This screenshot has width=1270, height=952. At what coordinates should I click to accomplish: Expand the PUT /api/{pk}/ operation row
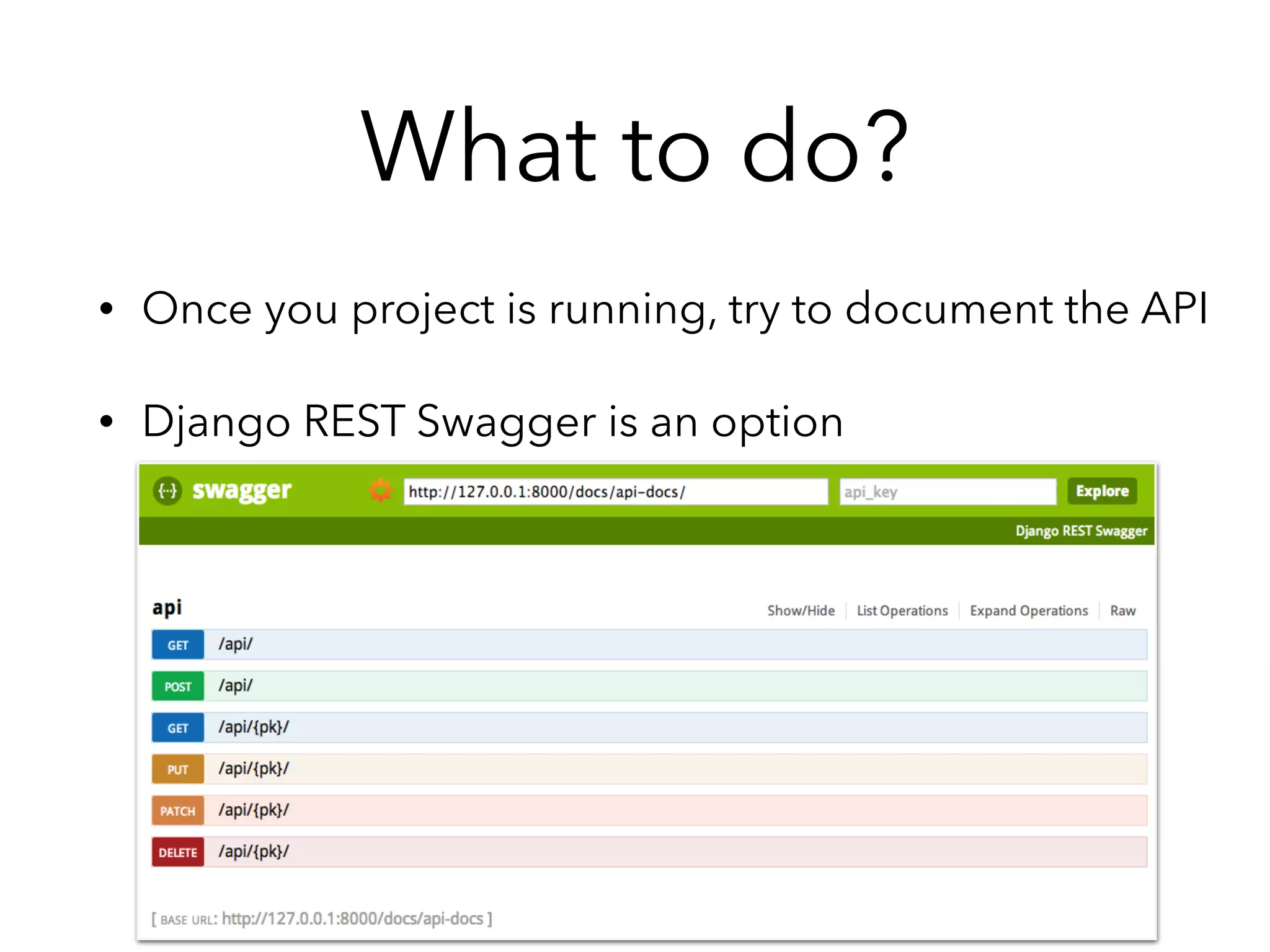(649, 769)
